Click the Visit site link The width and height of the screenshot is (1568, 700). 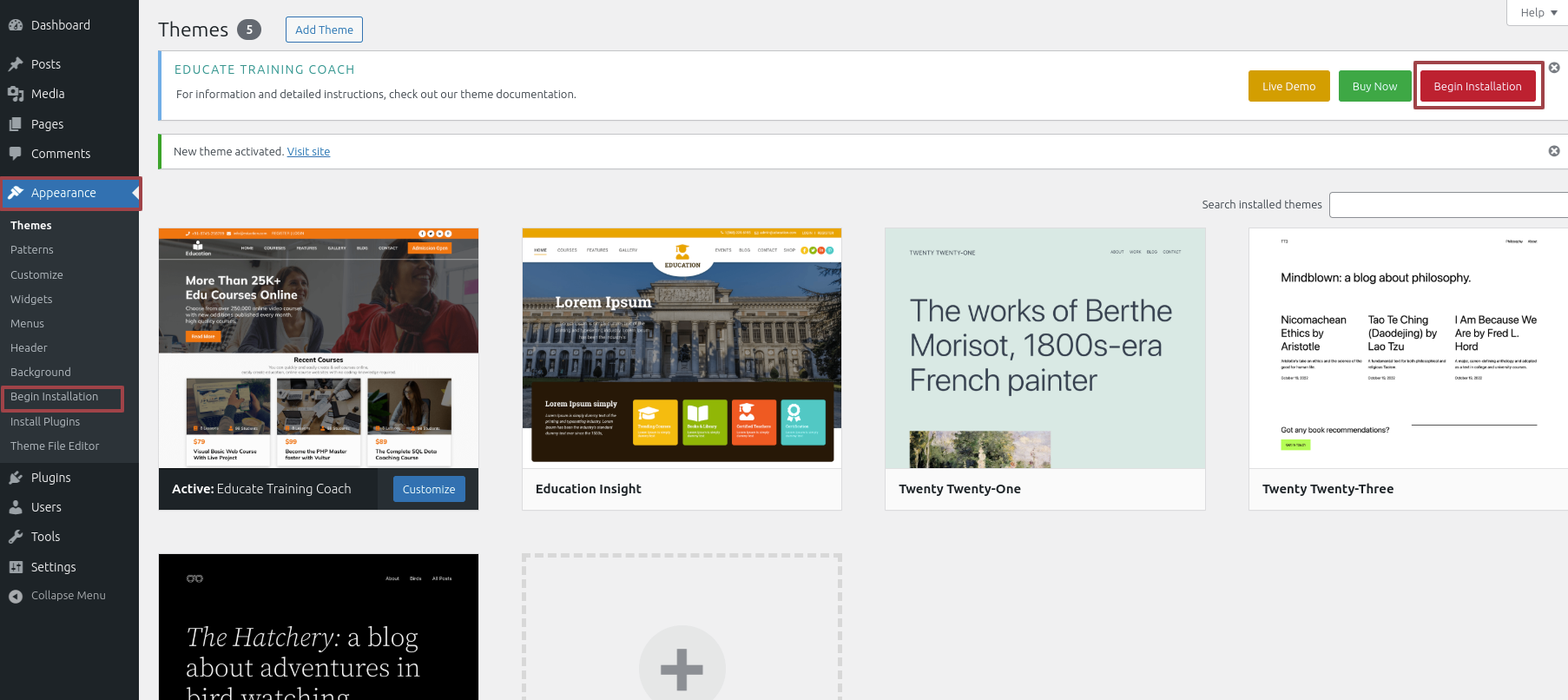coord(308,151)
